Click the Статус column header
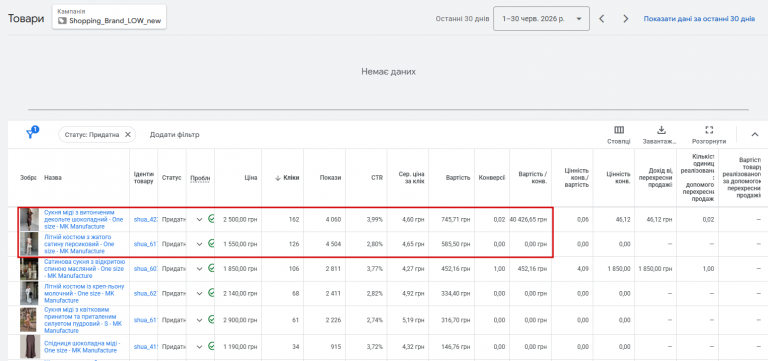The image size is (768, 361). [x=171, y=178]
